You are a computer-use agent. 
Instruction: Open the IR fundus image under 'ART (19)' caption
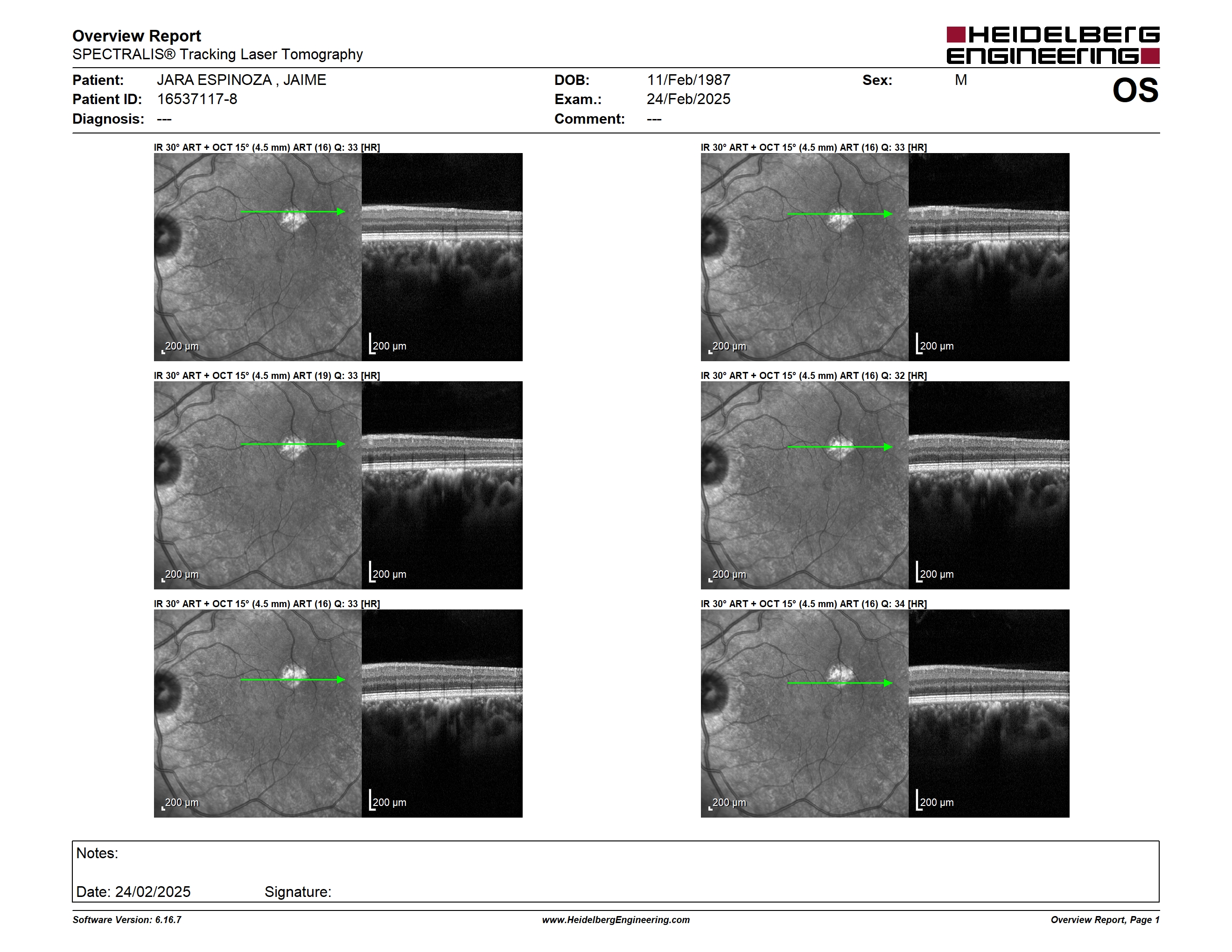click(x=258, y=485)
